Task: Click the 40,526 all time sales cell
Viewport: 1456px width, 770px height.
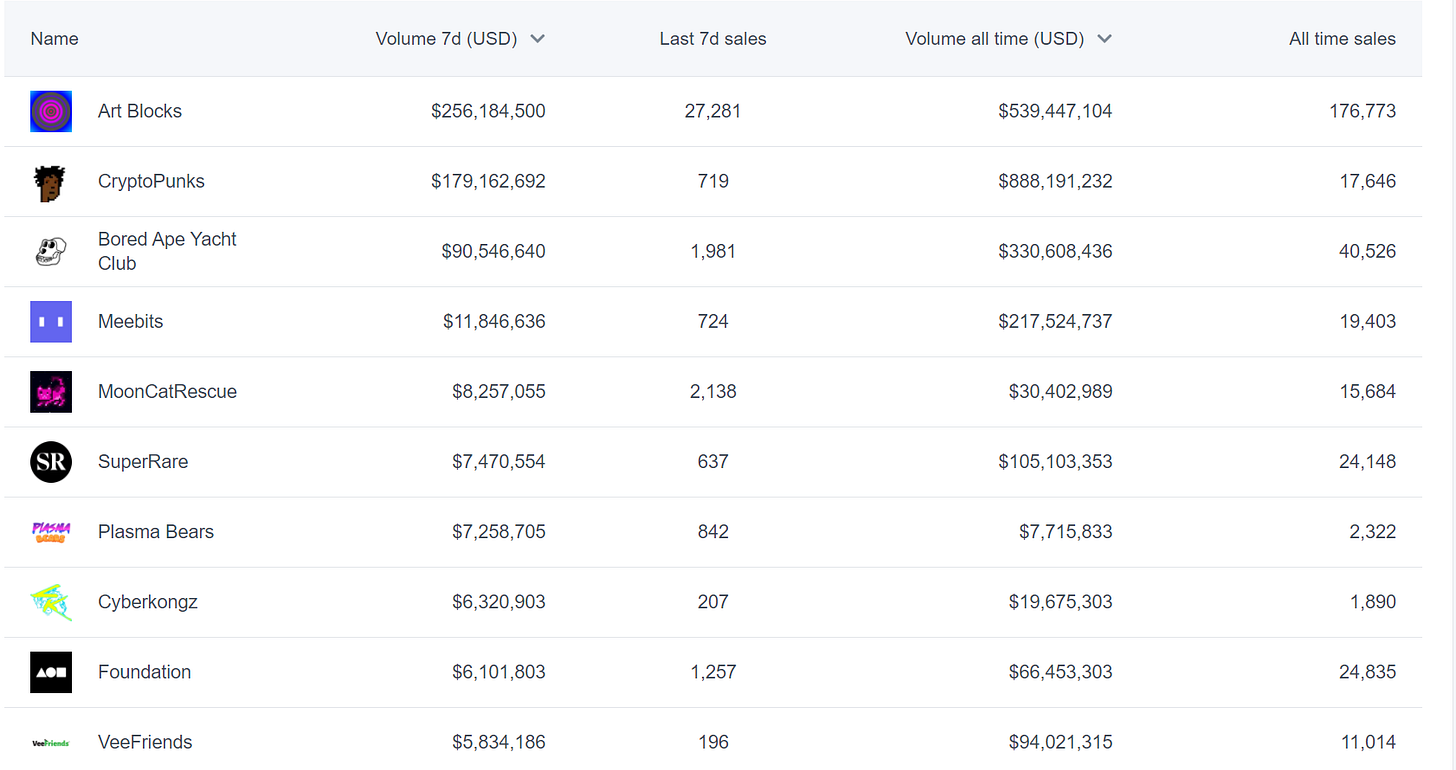Action: (1367, 251)
